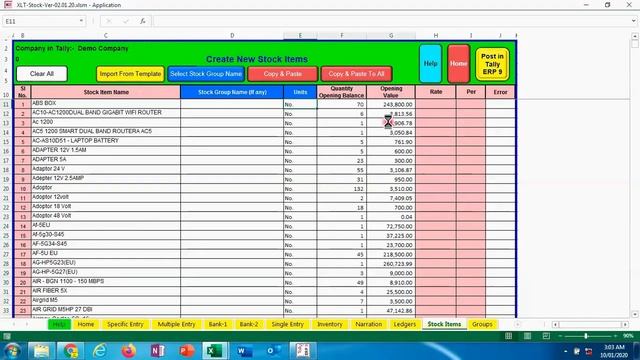Click Select Stock Group Name button
Viewport: 640px width, 360px height.
(x=206, y=74)
